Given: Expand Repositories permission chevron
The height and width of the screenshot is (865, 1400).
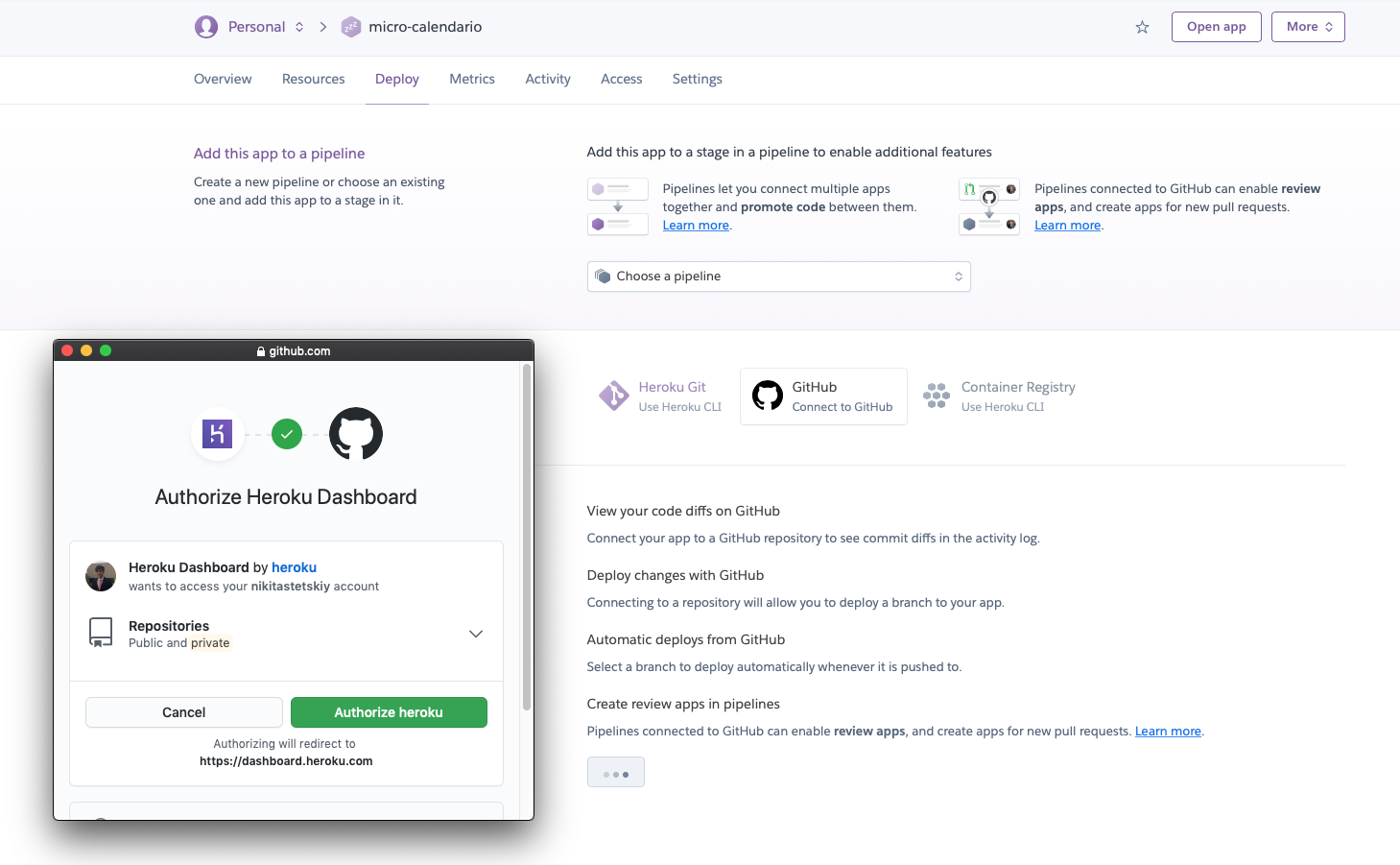Looking at the screenshot, I should click(x=476, y=634).
